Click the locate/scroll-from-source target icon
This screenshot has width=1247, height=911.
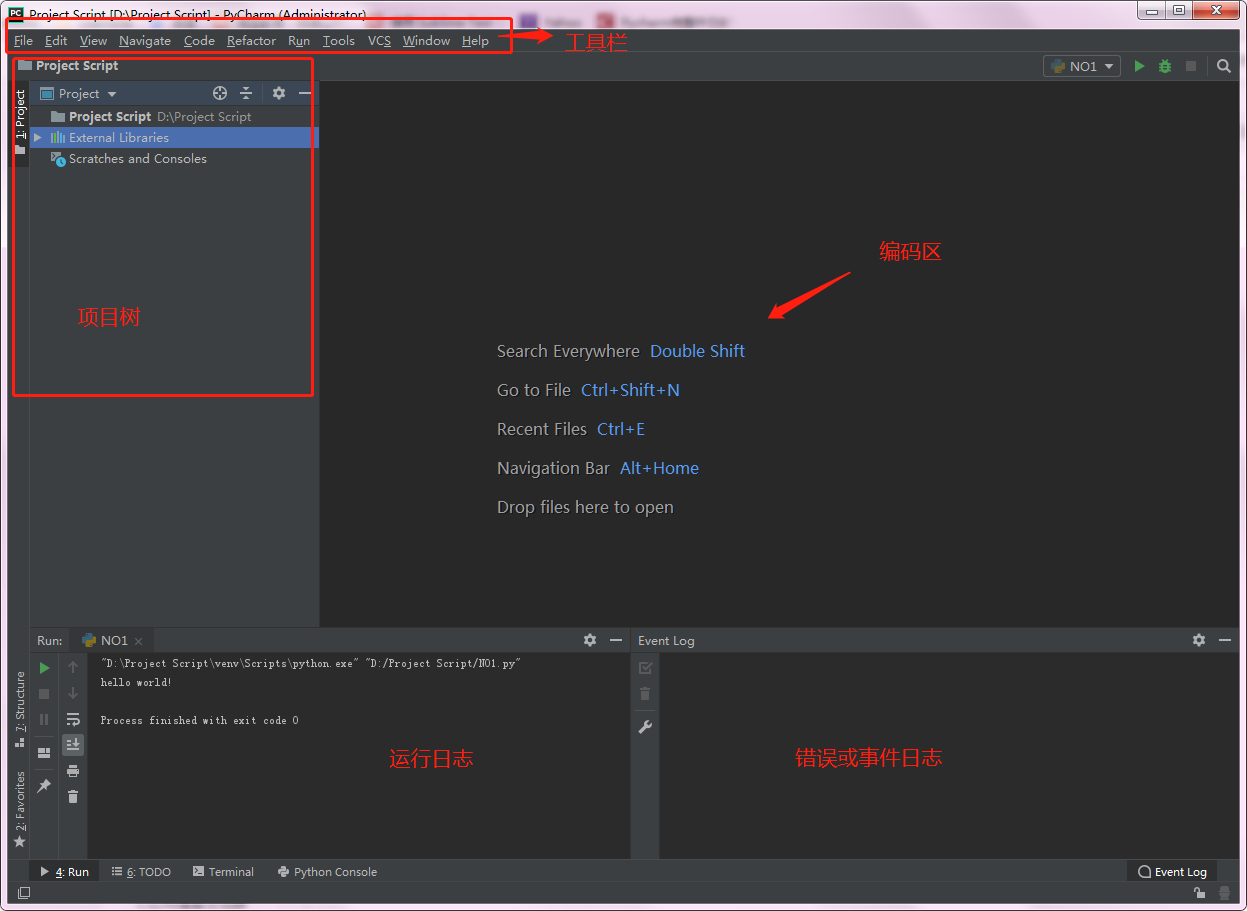tap(220, 93)
